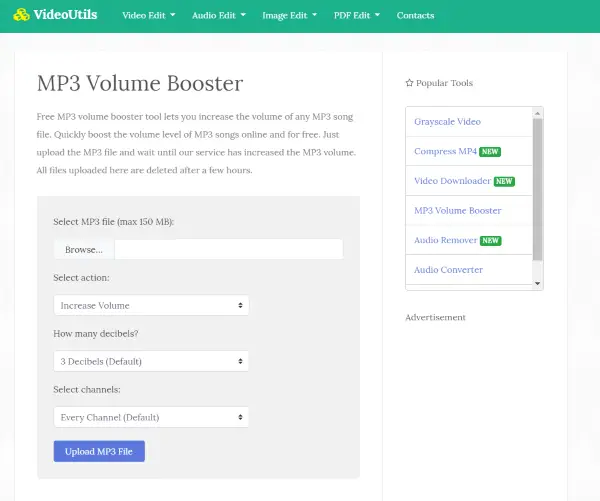Open the Audio Edit menu

tap(218, 15)
